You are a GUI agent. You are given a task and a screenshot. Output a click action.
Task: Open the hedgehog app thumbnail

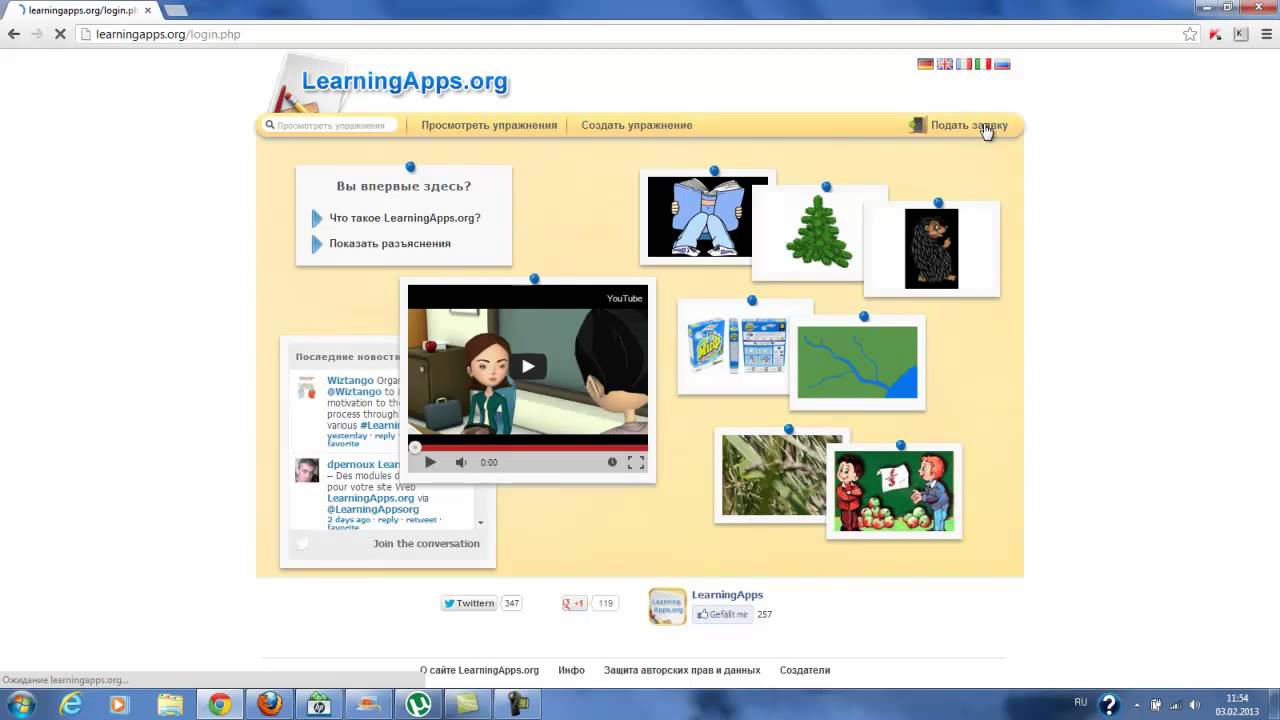[931, 249]
